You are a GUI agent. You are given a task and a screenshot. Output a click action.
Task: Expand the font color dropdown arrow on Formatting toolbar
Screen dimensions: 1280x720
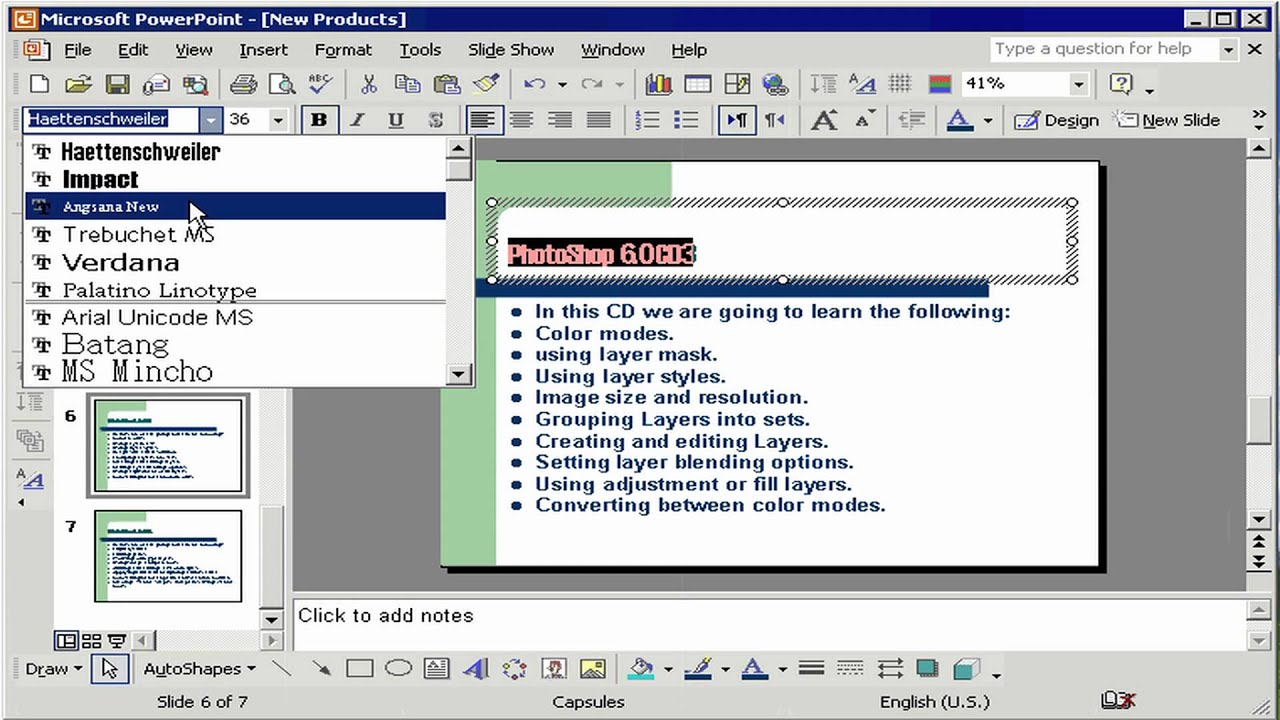tap(988, 120)
